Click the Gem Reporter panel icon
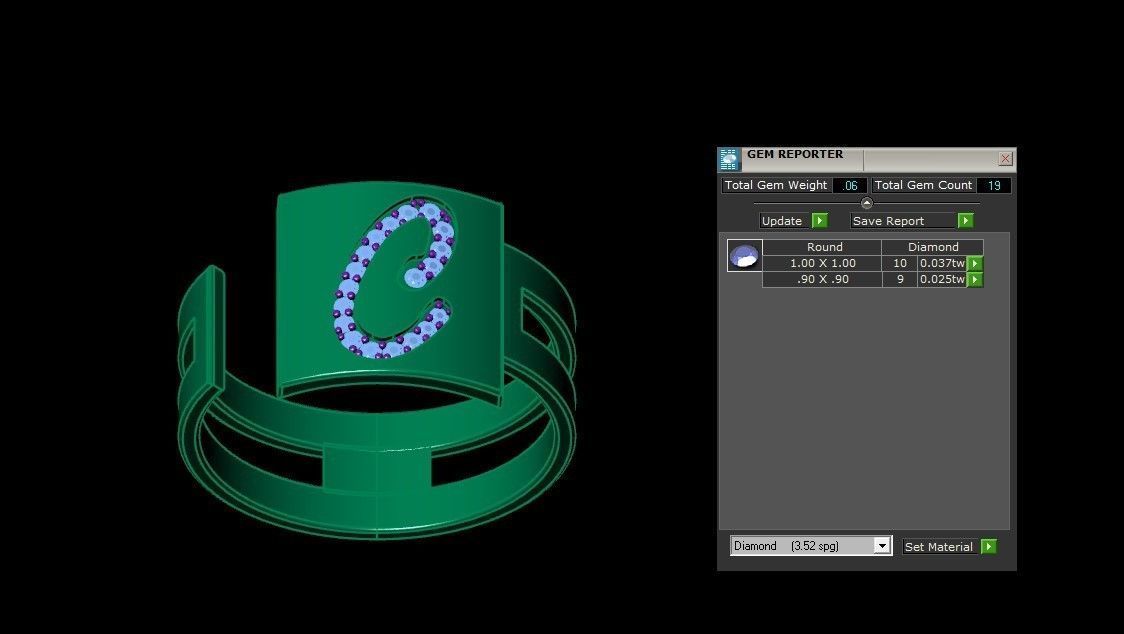The width and height of the screenshot is (1124, 634). tap(729, 159)
